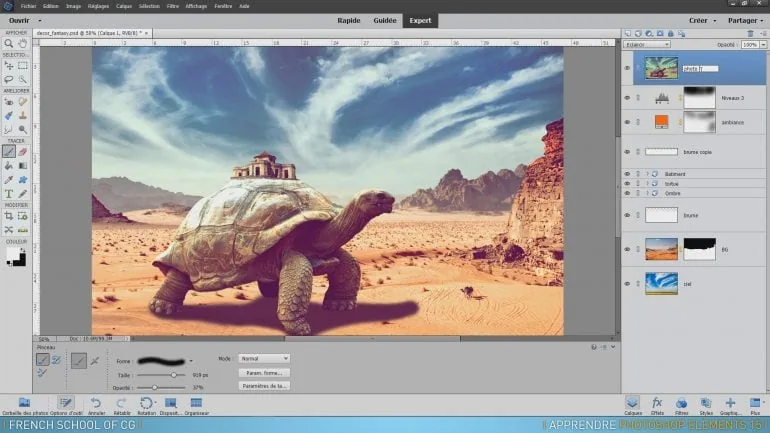Open the Fichier menu
The image size is (770, 433).
(28, 6)
